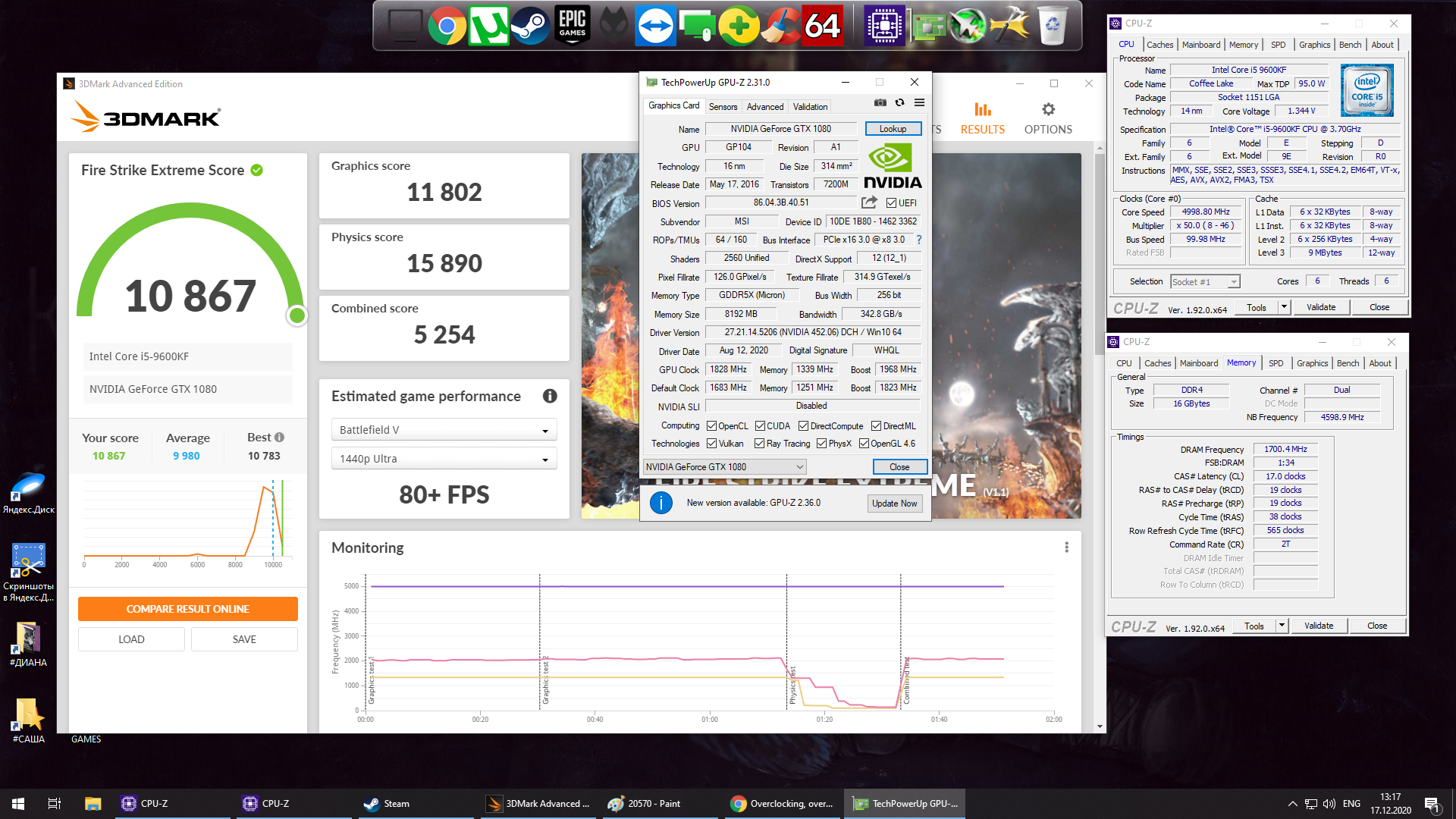
Task: Open File Explorer from the taskbar
Action: click(x=93, y=803)
